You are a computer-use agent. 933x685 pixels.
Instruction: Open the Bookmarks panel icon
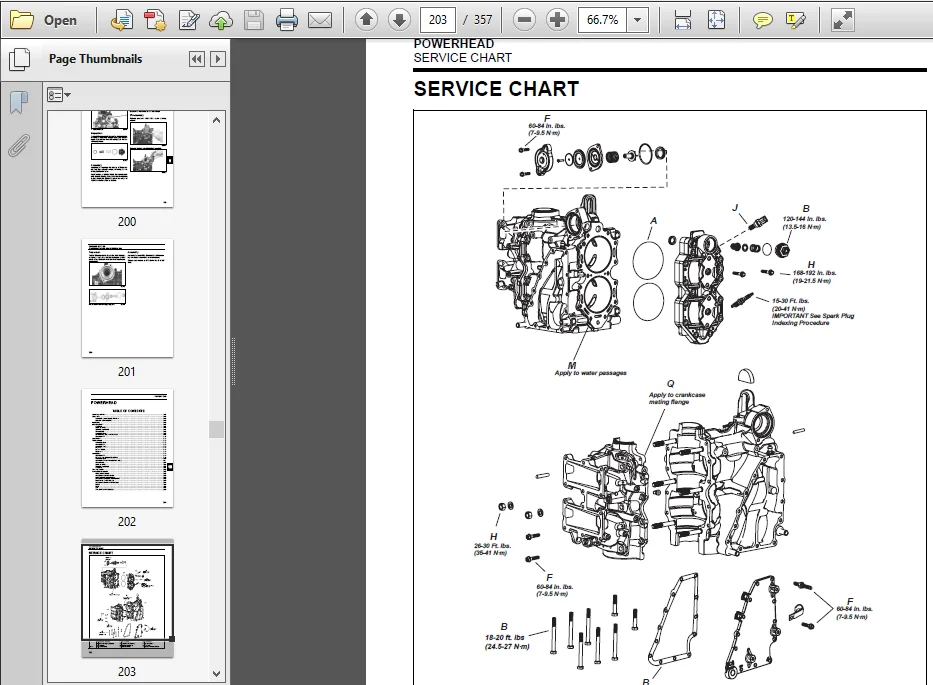click(19, 102)
